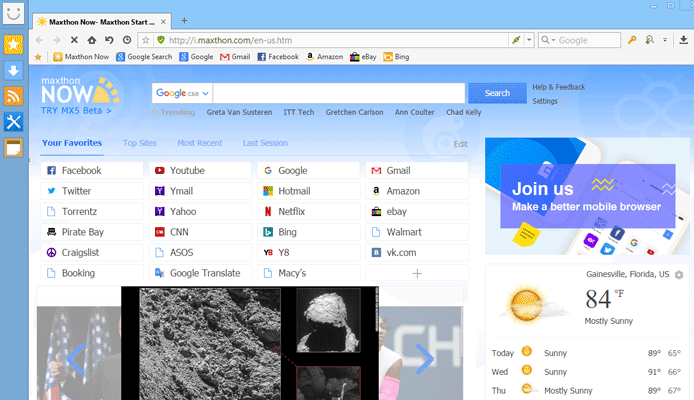Screen dimensions: 694x400
Task: Open the Netflix favorite tile
Action: click(308, 212)
